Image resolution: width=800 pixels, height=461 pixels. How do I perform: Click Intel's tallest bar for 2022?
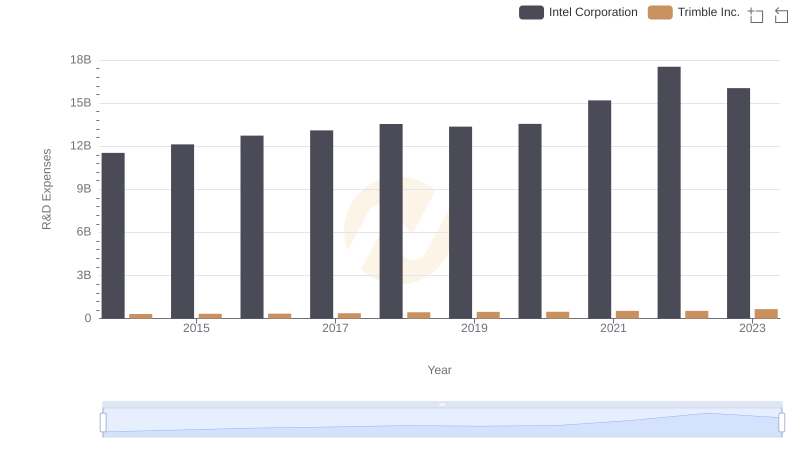point(669,193)
